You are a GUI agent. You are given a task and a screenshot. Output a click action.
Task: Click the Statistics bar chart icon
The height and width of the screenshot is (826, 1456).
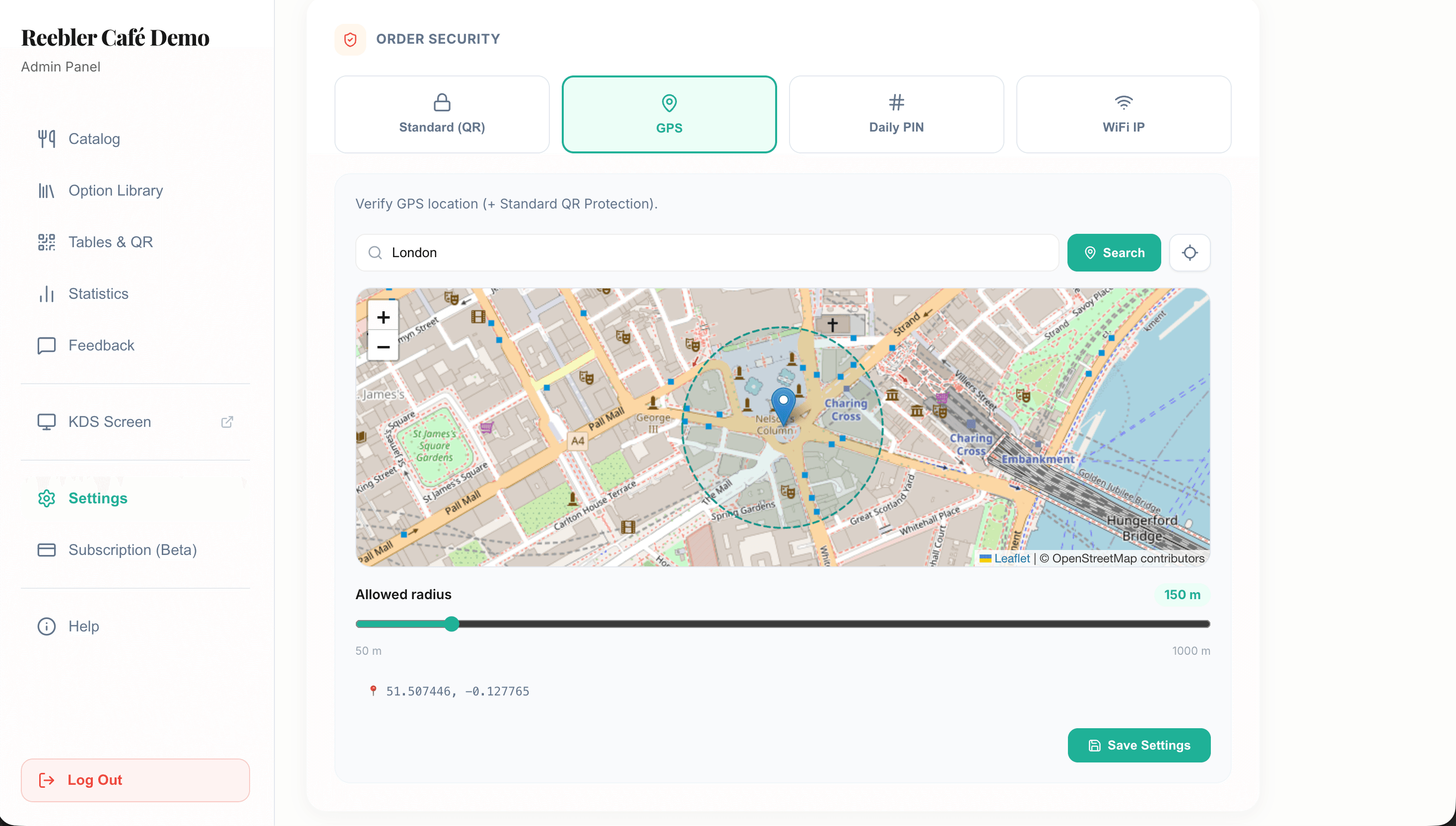tap(47, 294)
